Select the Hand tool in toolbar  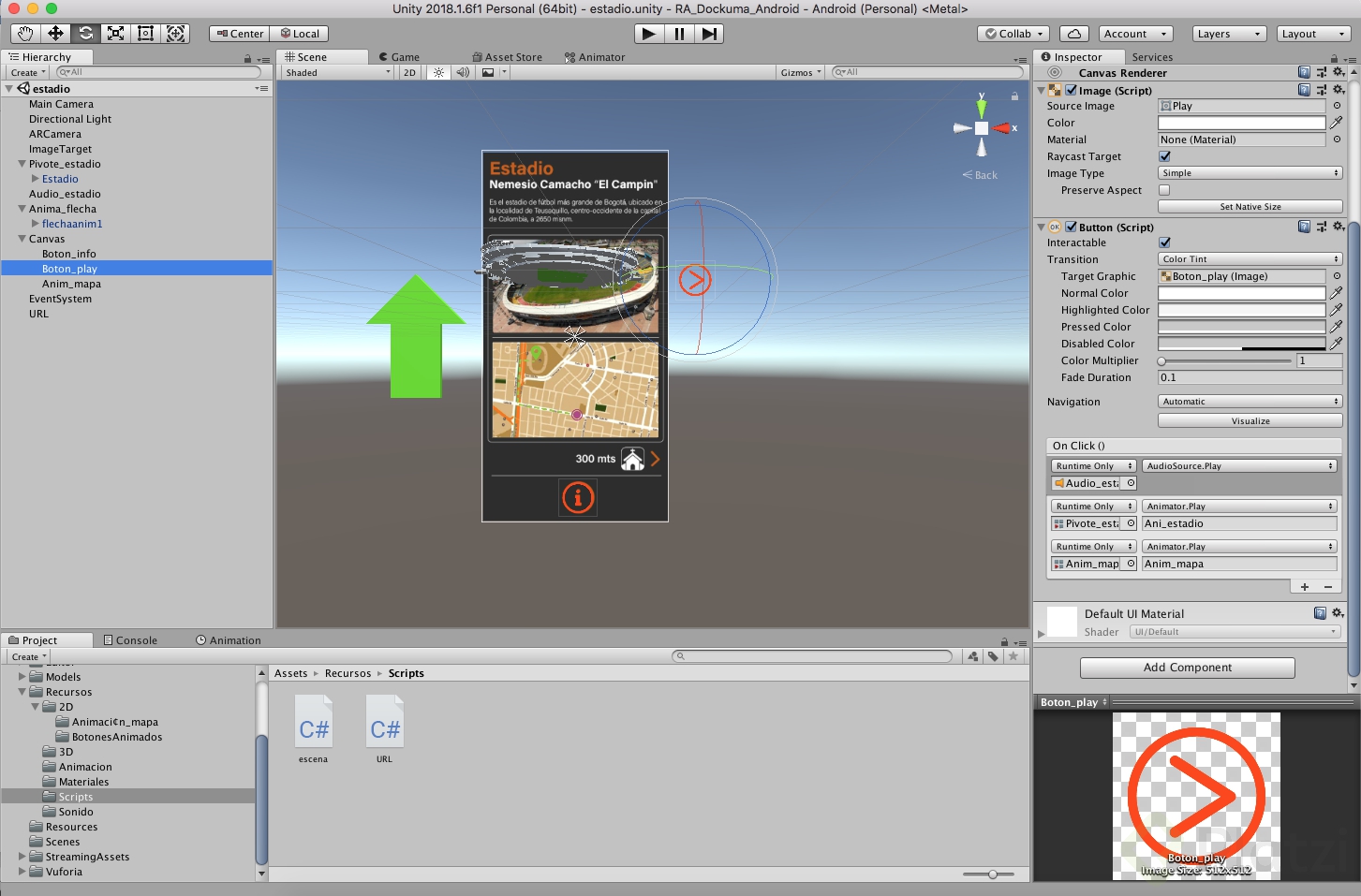(25, 34)
